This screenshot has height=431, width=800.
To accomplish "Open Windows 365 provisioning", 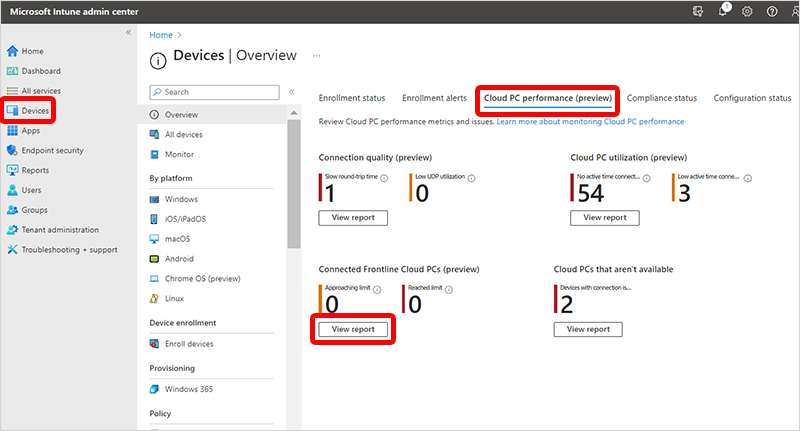I will click(181, 389).
